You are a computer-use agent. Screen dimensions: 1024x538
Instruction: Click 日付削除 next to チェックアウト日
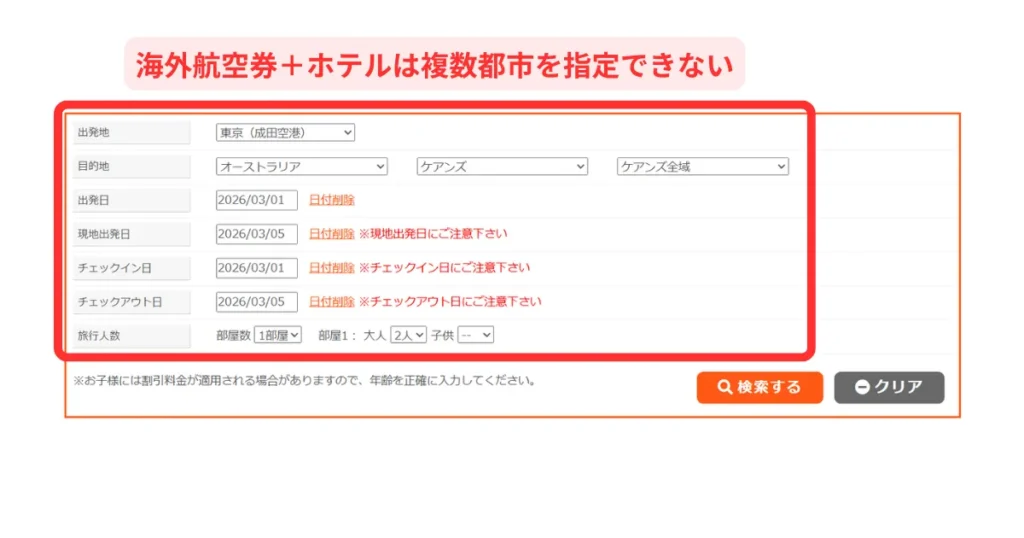pos(331,301)
